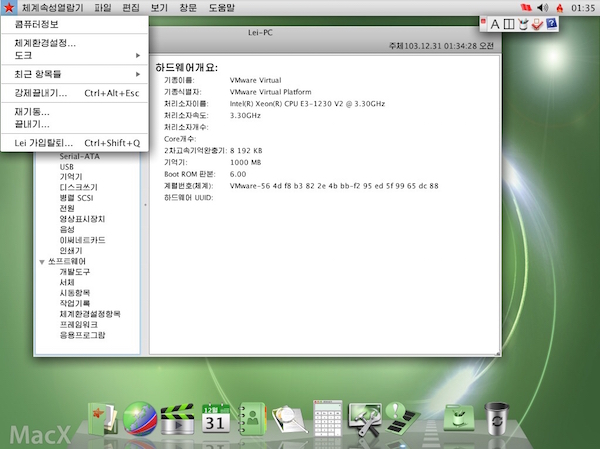Click the pencil cup input toolbar icon

coord(523,24)
